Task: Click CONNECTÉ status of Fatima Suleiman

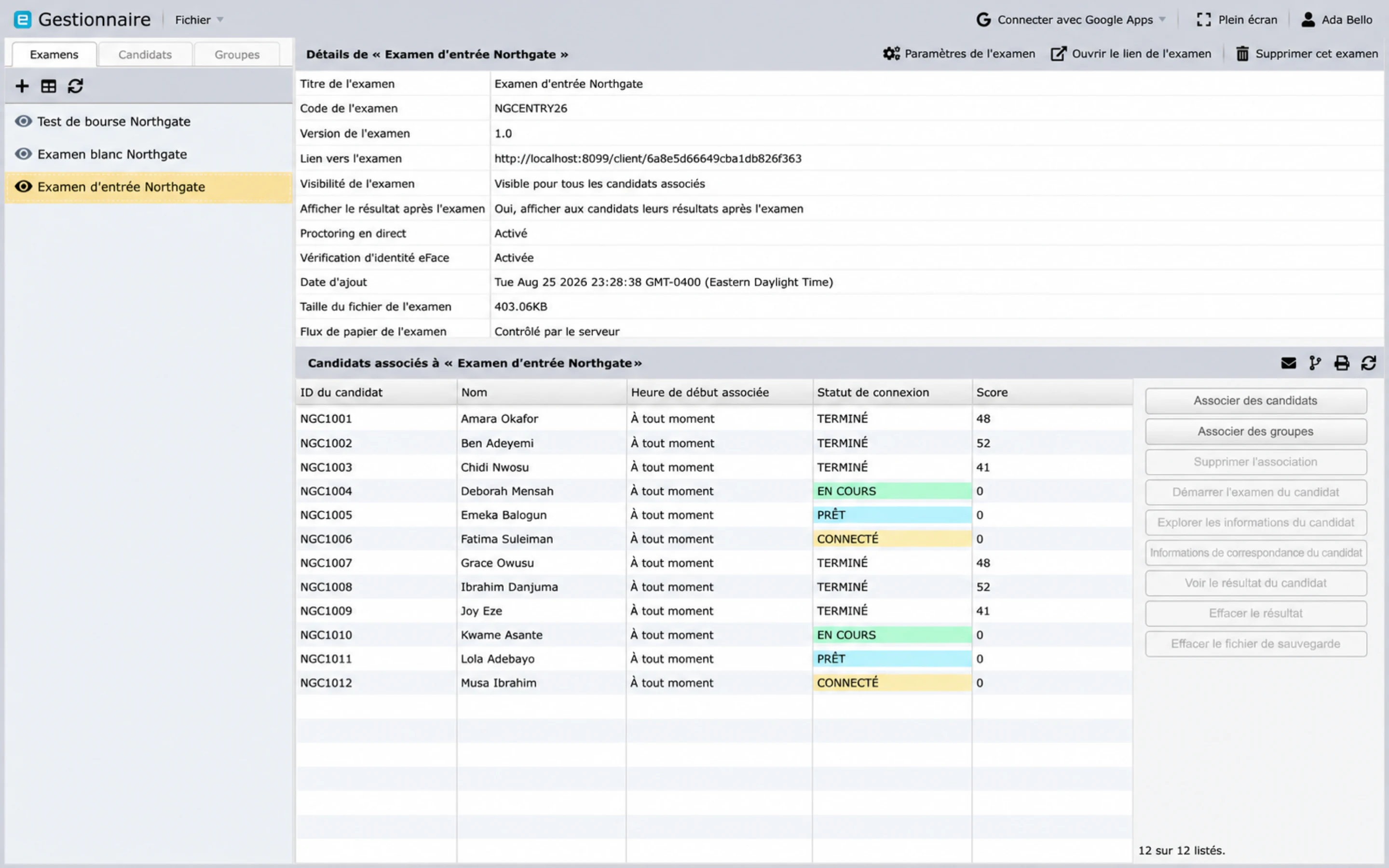Action: 892,539
